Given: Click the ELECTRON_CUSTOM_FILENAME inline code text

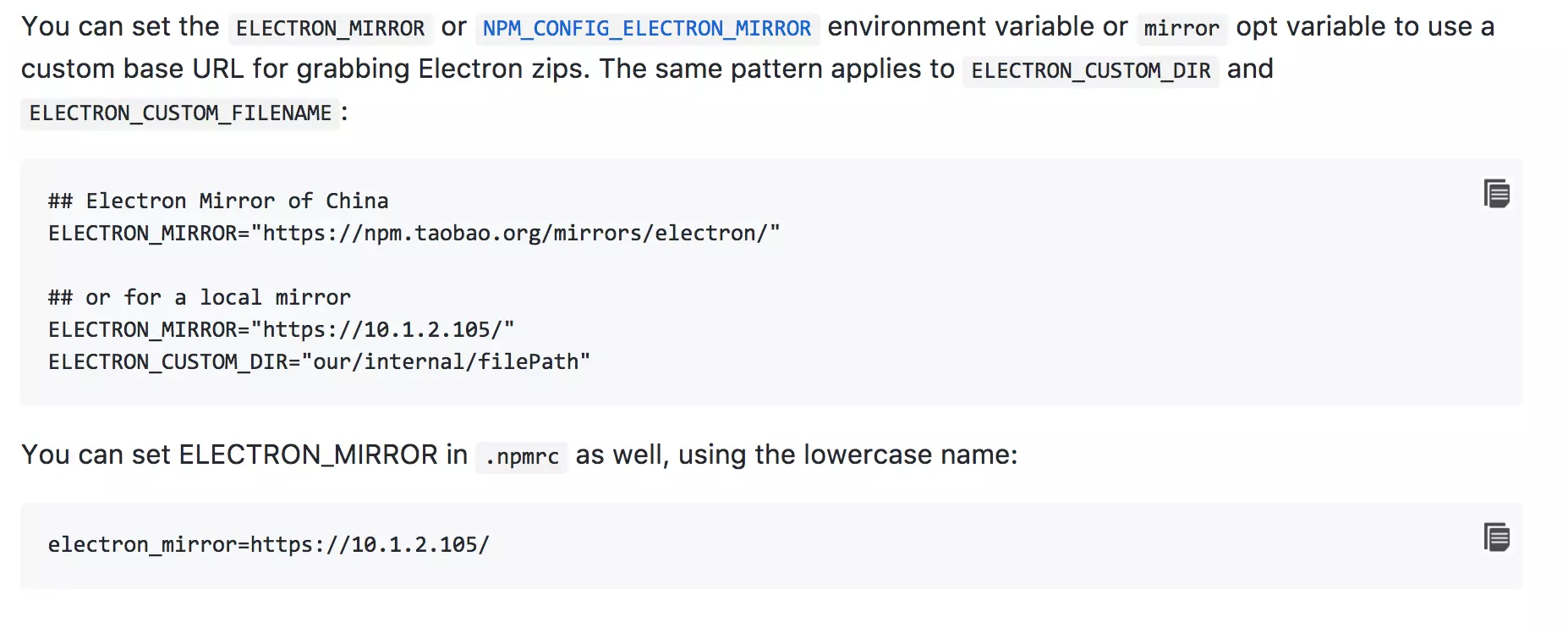Looking at the screenshot, I should pos(180,113).
